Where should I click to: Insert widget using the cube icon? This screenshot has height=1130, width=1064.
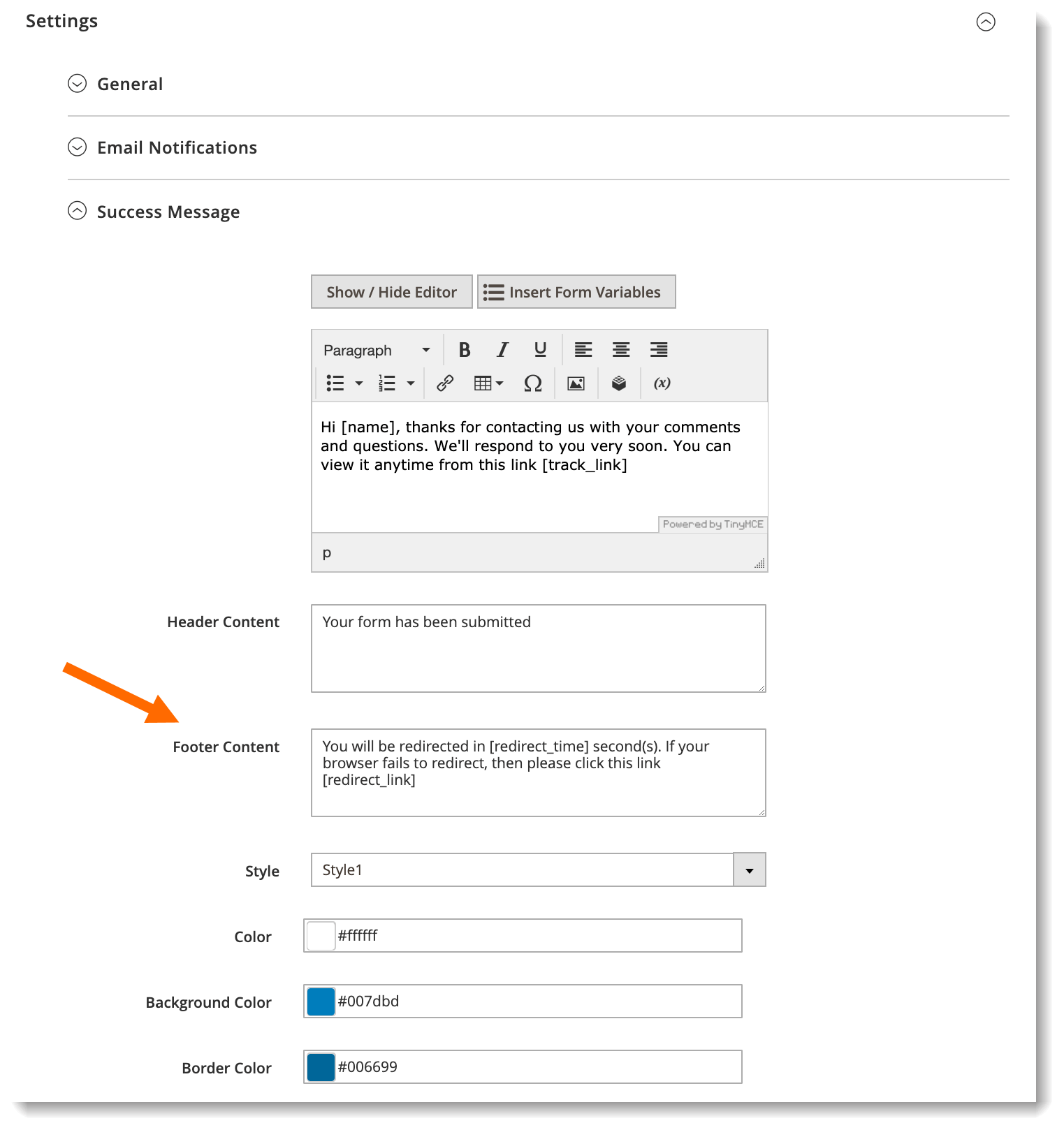(619, 383)
